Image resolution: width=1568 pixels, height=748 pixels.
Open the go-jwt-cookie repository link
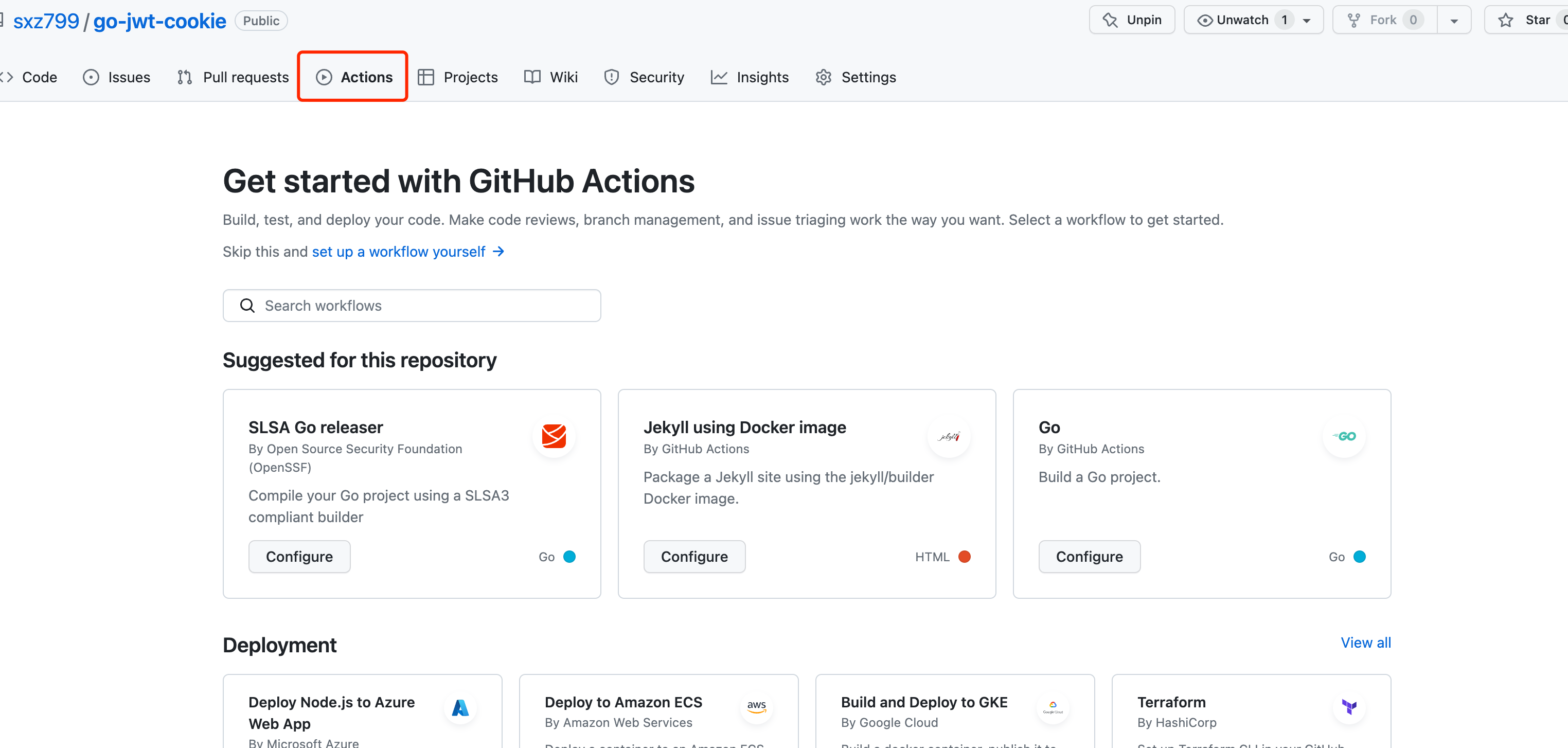pyautogui.click(x=159, y=21)
